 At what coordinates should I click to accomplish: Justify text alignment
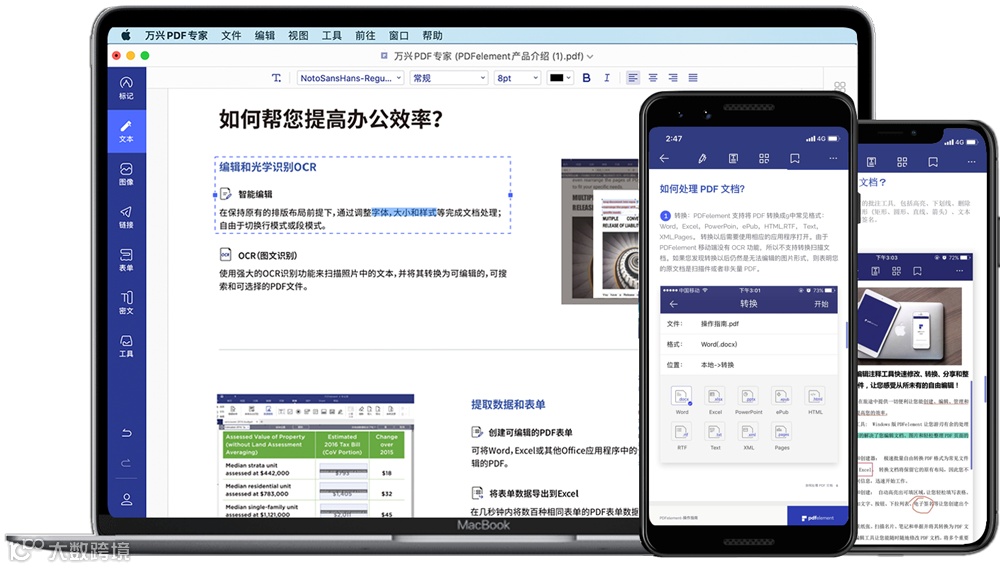(693, 78)
